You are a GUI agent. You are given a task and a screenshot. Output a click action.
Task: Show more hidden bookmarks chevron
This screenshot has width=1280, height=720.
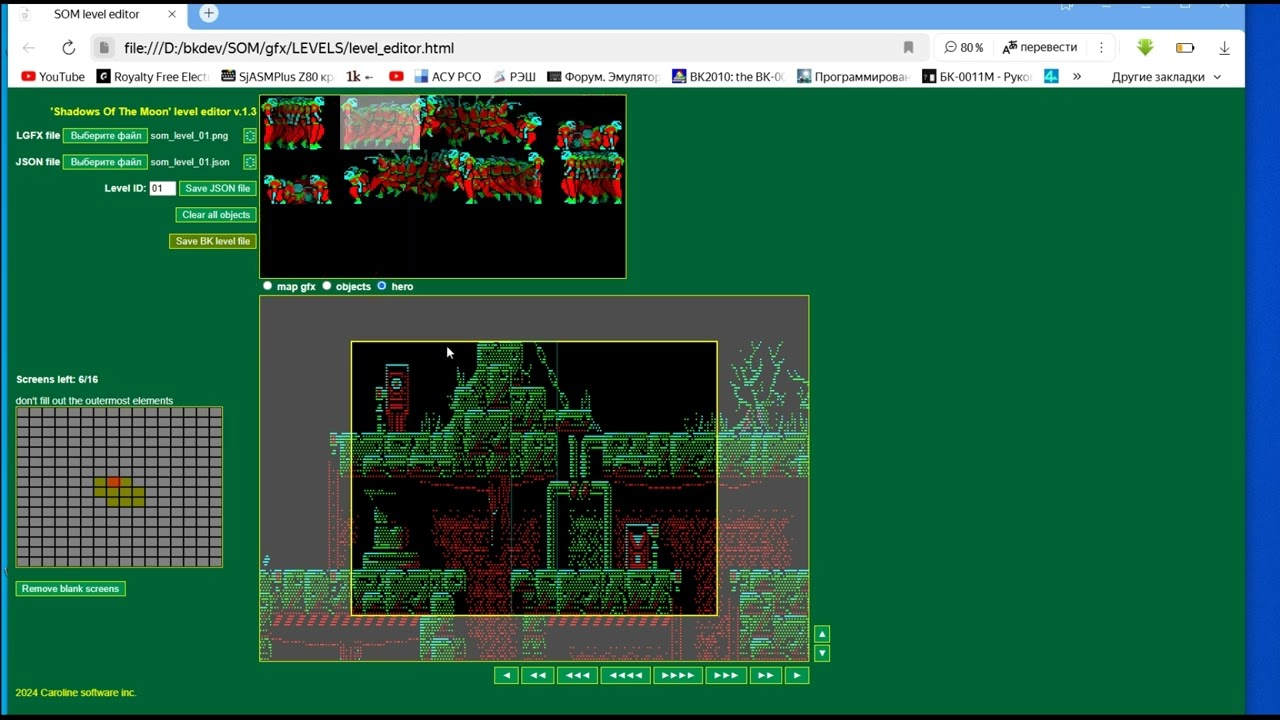pyautogui.click(x=1077, y=77)
